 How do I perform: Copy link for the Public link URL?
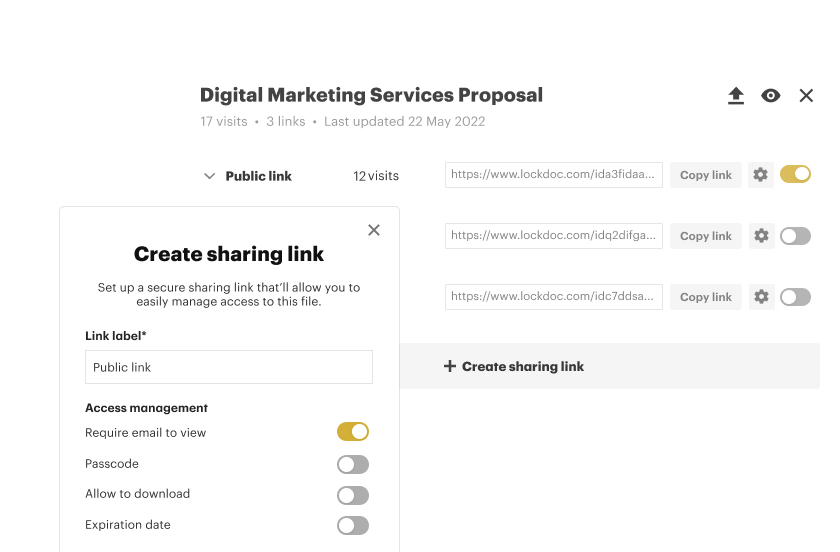pyautogui.click(x=706, y=175)
